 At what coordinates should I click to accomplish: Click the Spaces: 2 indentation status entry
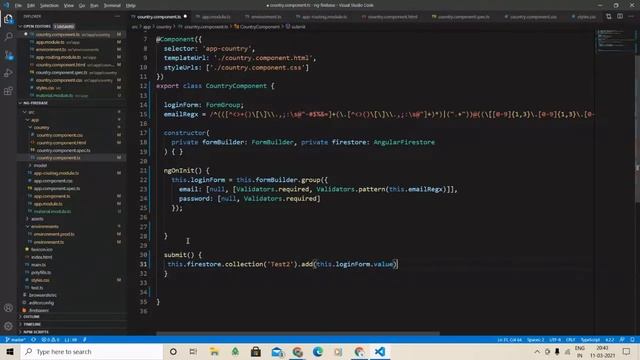pyautogui.click(x=536, y=340)
